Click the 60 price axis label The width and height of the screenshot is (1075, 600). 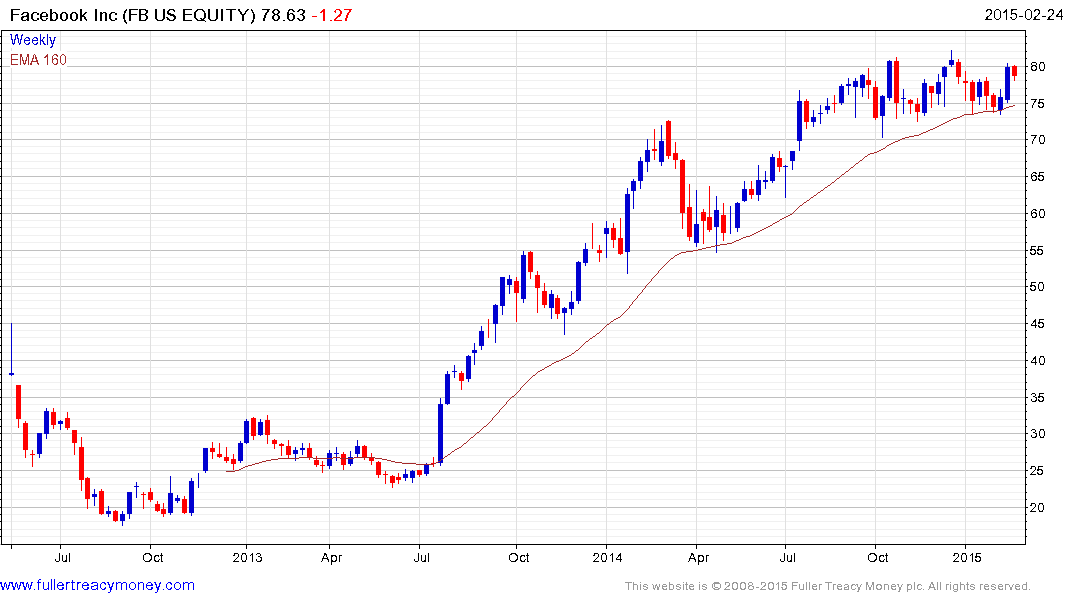pyautogui.click(x=1037, y=214)
